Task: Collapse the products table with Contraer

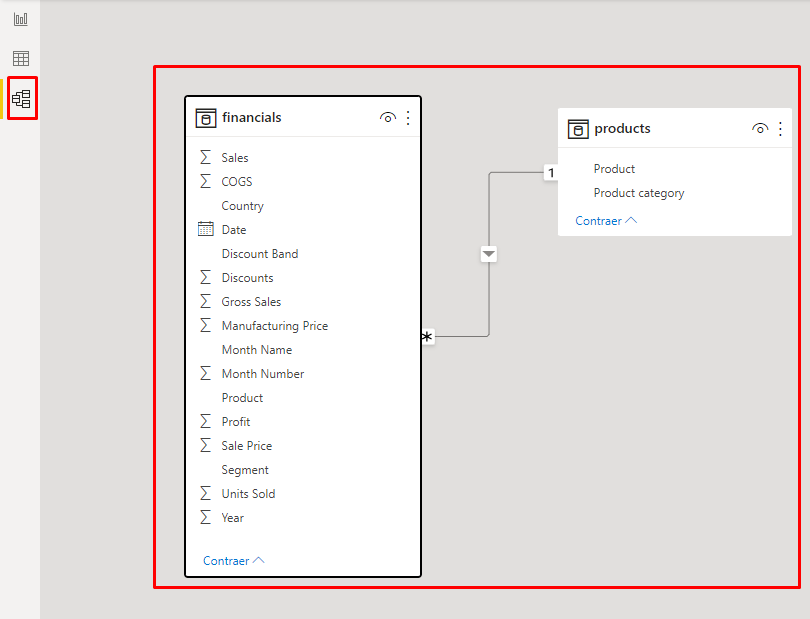Action: pyautogui.click(x=605, y=221)
